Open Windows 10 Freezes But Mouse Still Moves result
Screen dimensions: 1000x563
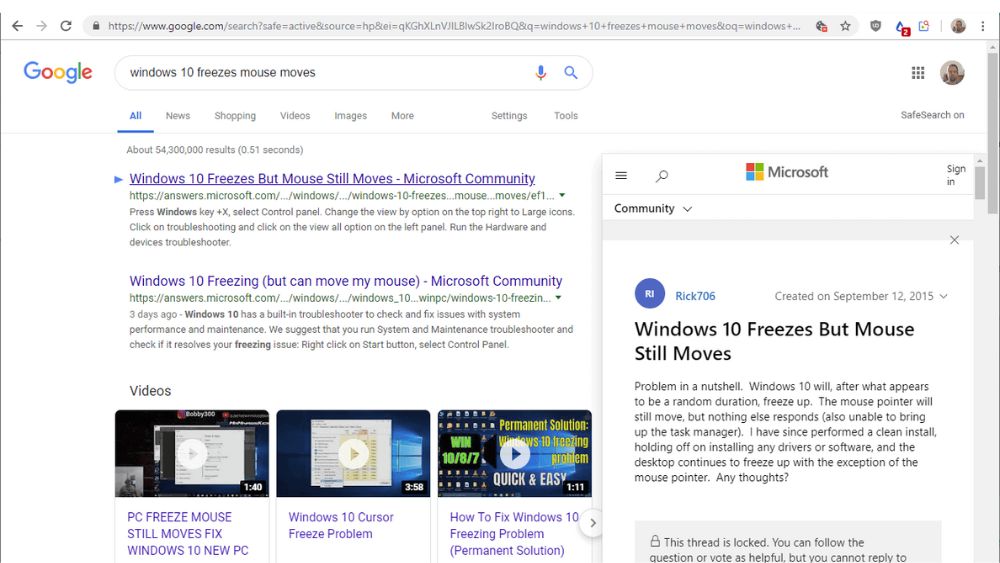[332, 179]
